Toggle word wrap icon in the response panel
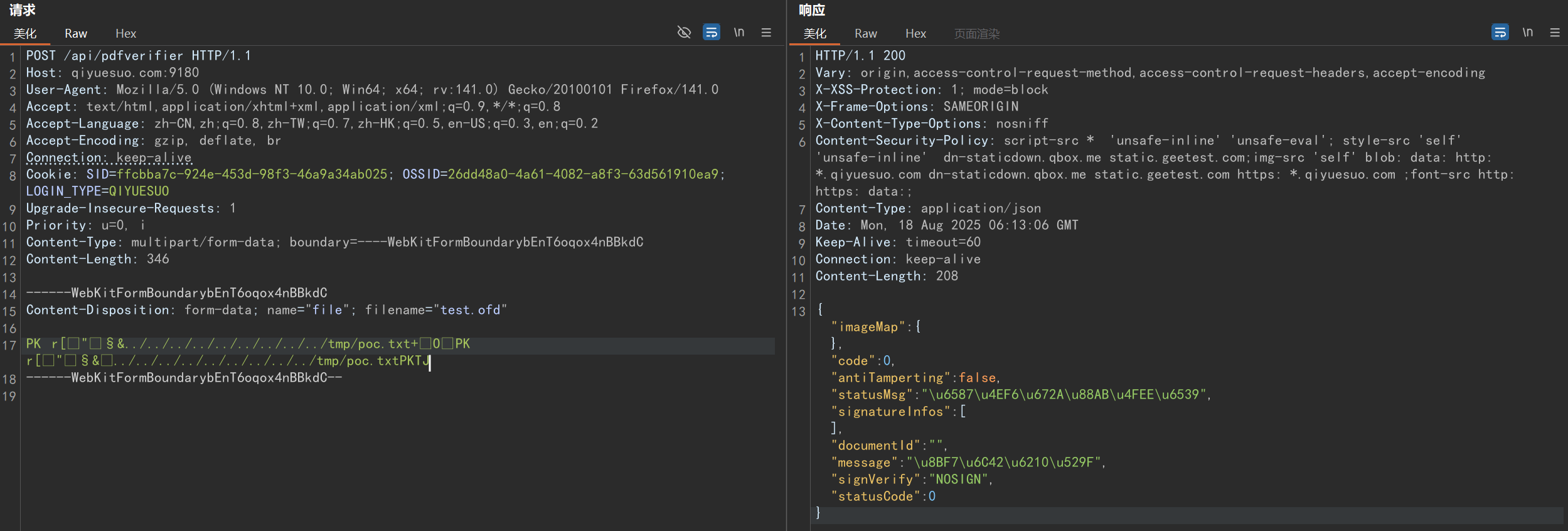 pos(1500,32)
